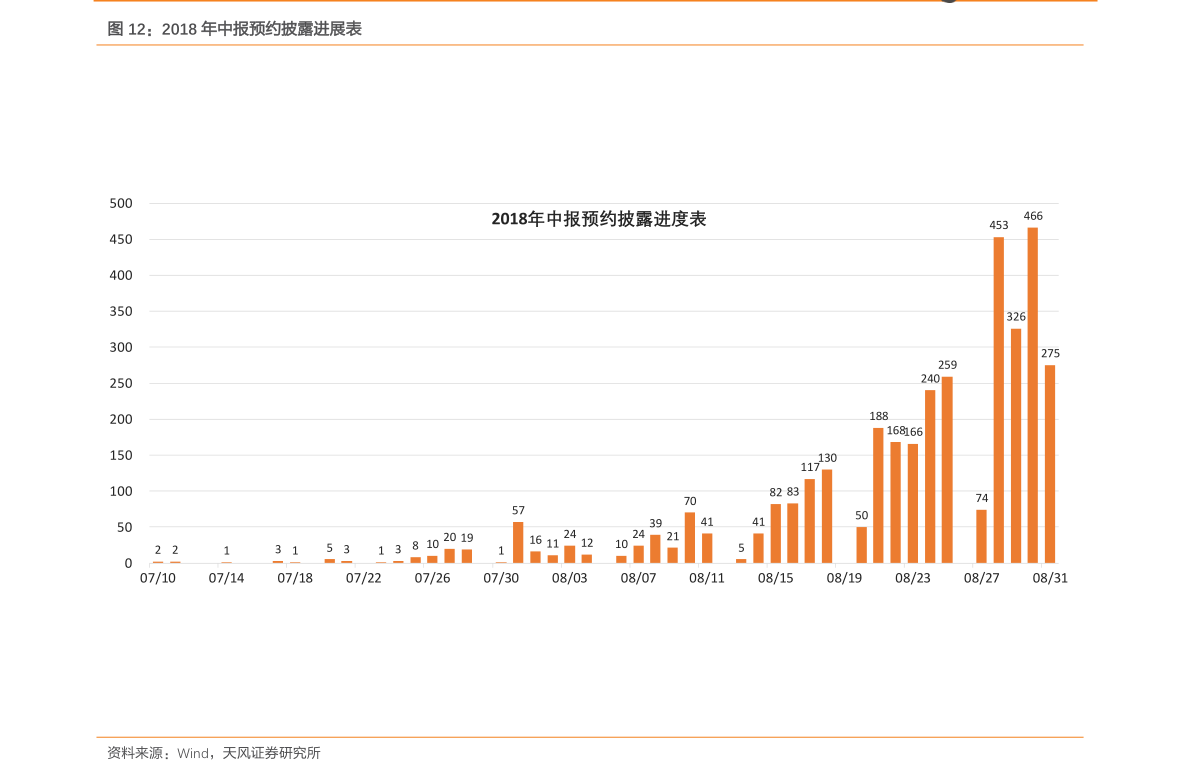This screenshot has width=1191, height=781.
Task: Select the orange bar with value 188
Action: (x=879, y=495)
